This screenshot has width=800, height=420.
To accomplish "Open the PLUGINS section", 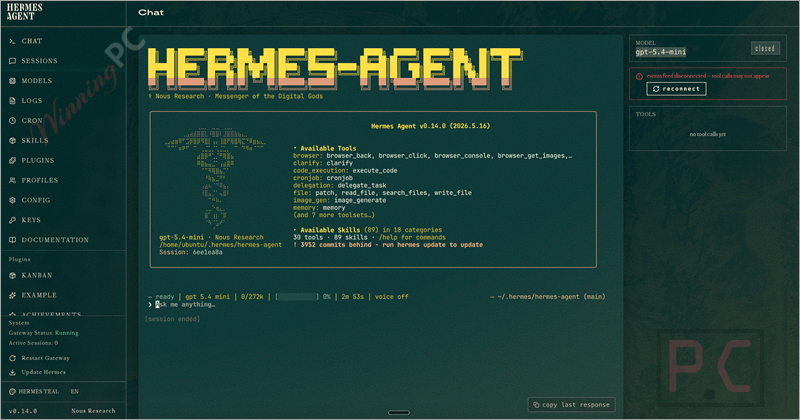I will tap(38, 160).
